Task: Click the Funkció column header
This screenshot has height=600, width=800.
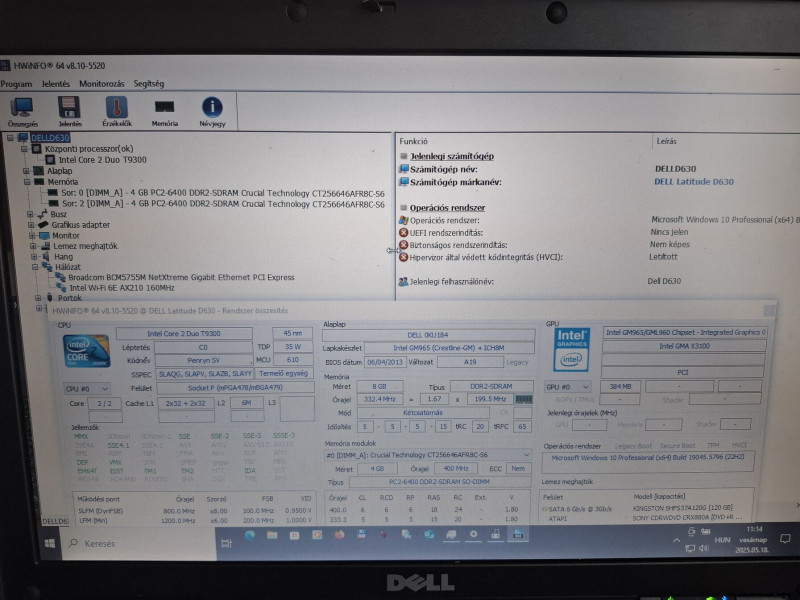Action: tap(414, 141)
